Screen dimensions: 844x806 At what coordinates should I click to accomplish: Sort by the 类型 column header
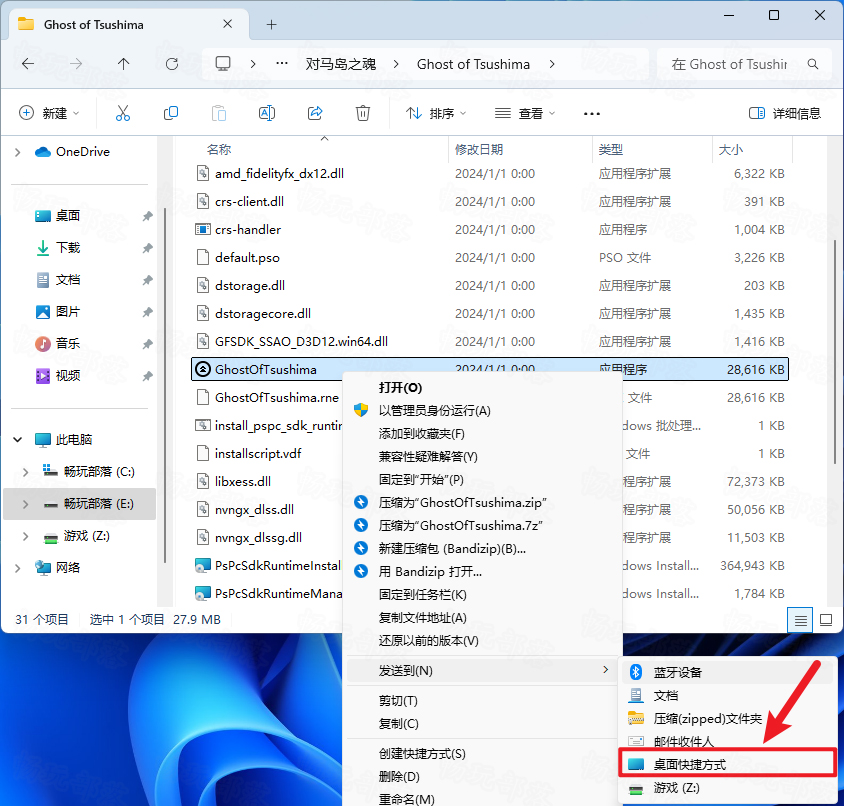pos(610,150)
